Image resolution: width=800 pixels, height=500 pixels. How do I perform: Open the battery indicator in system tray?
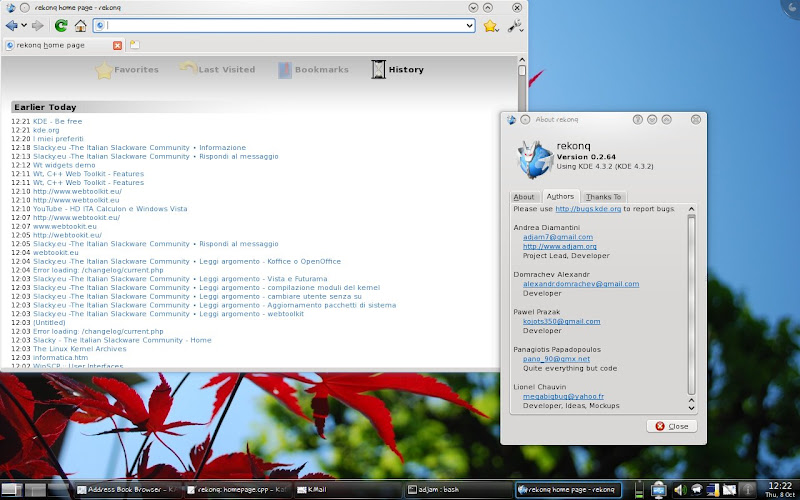(x=639, y=490)
